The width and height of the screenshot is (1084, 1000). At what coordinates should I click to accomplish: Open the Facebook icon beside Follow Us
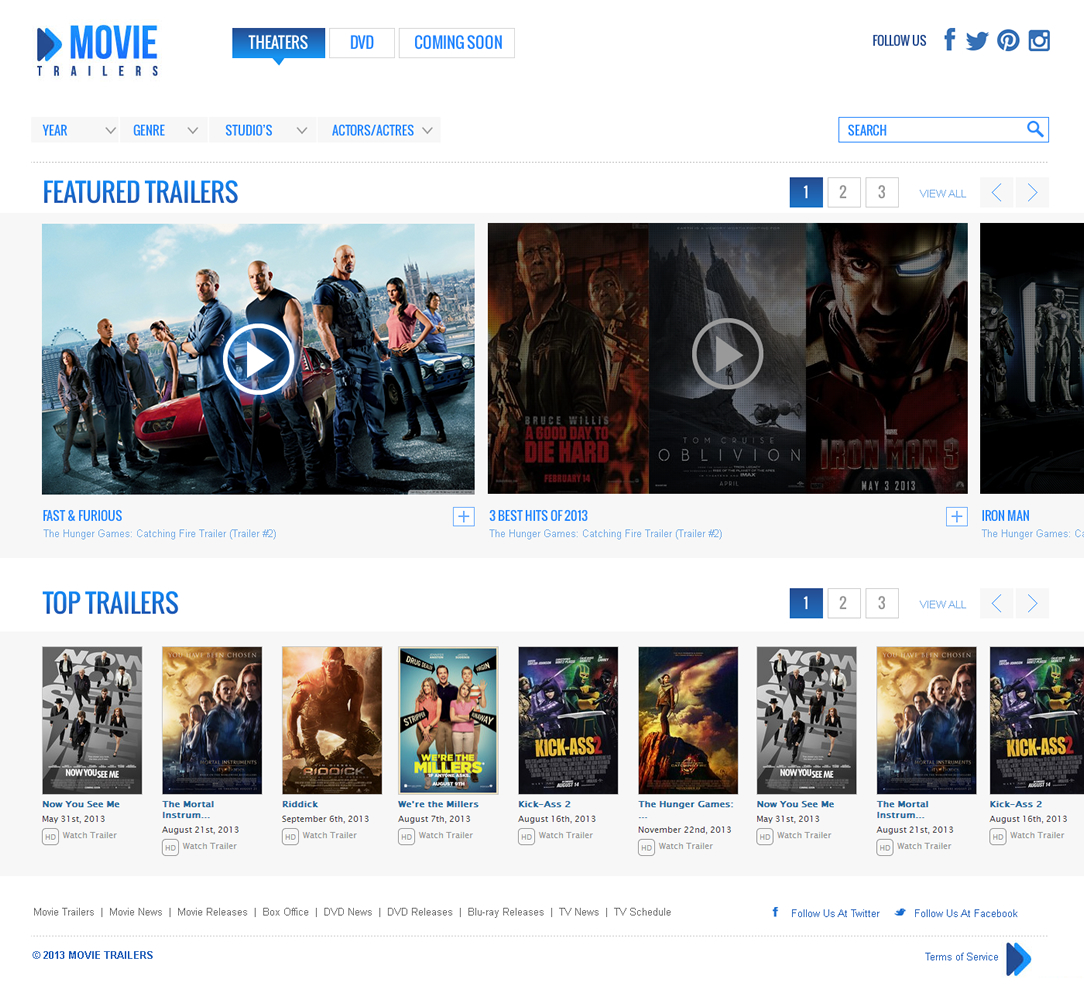point(950,40)
